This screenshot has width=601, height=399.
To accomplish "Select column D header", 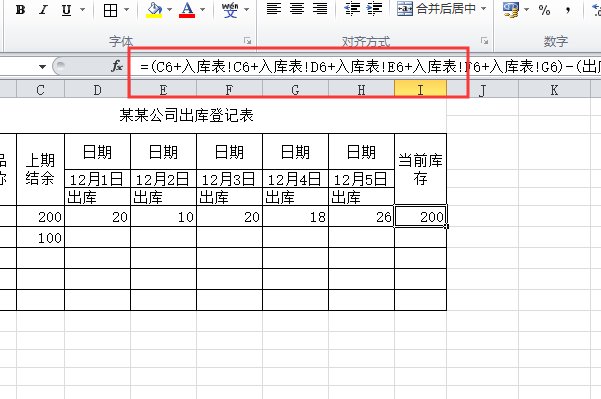I will pos(97,90).
